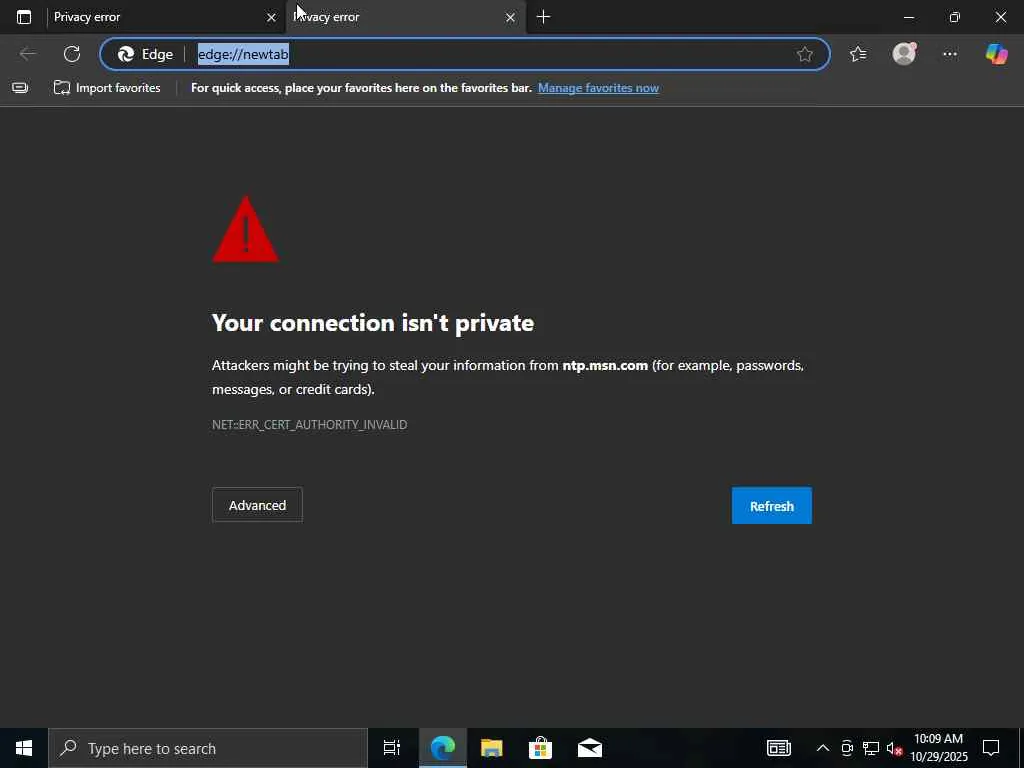Click the Refresh page icon in toolbar

pyautogui.click(x=72, y=54)
